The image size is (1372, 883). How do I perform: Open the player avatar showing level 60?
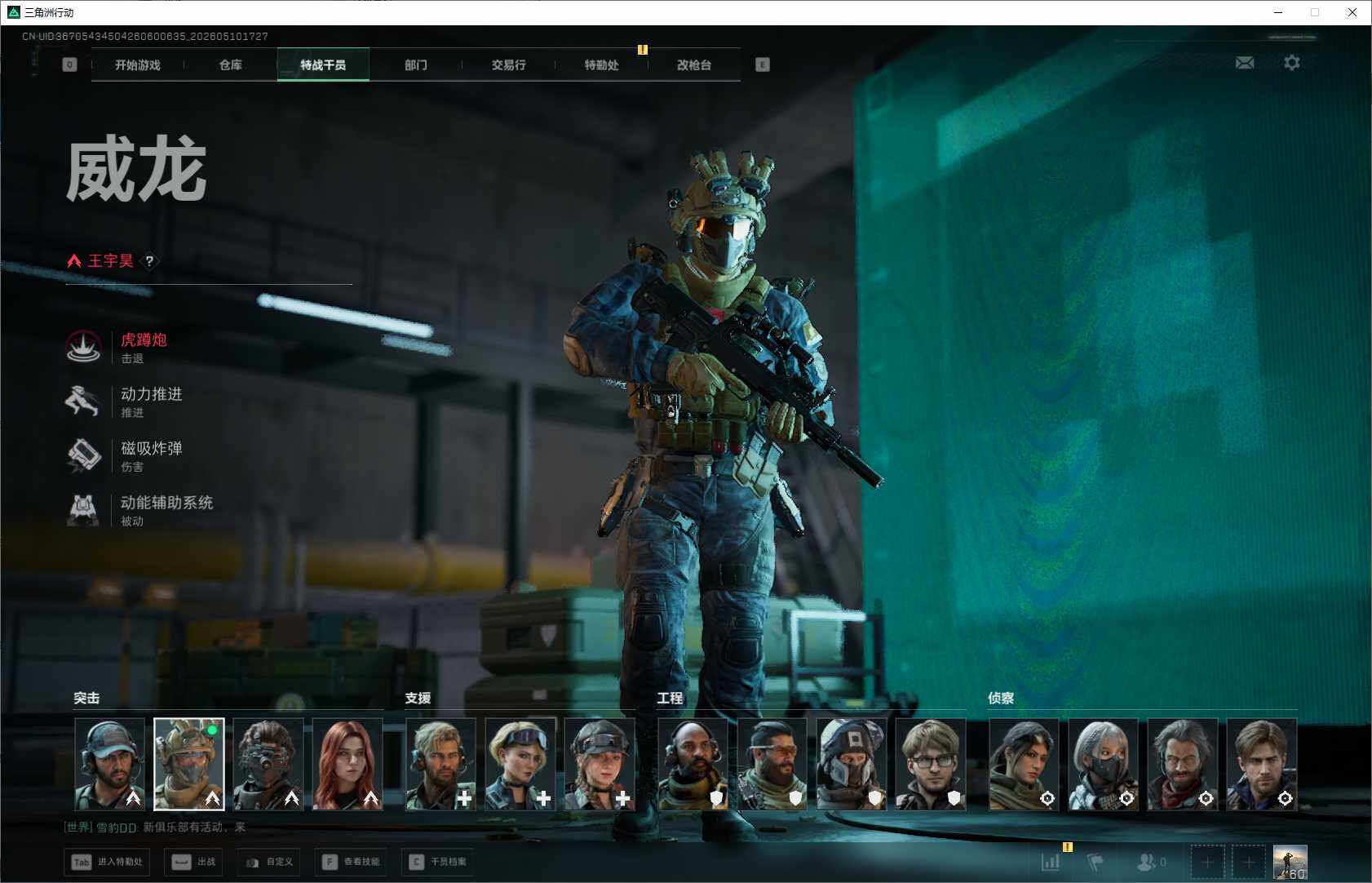tap(1290, 863)
